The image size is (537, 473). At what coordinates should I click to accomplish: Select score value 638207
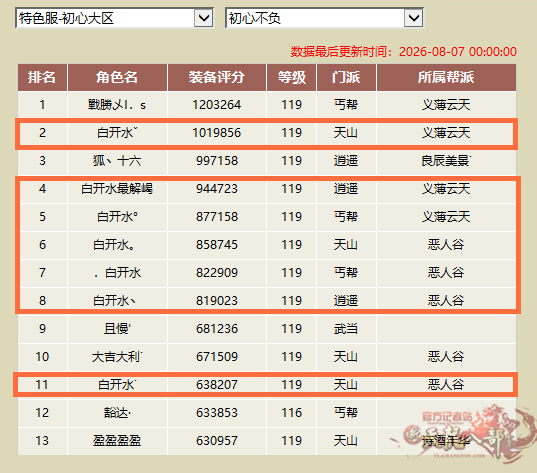(217, 385)
